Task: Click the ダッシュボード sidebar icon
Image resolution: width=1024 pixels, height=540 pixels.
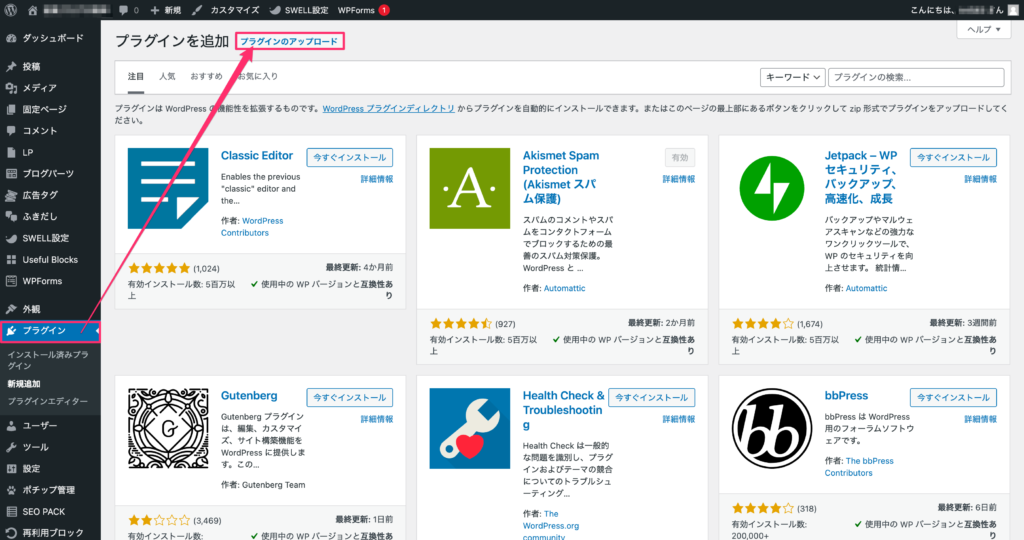Action: point(11,39)
